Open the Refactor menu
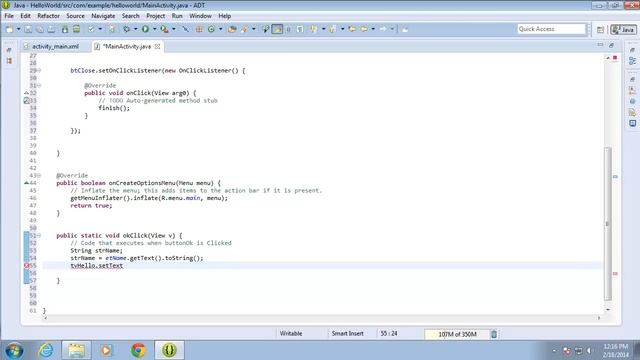 coord(48,16)
